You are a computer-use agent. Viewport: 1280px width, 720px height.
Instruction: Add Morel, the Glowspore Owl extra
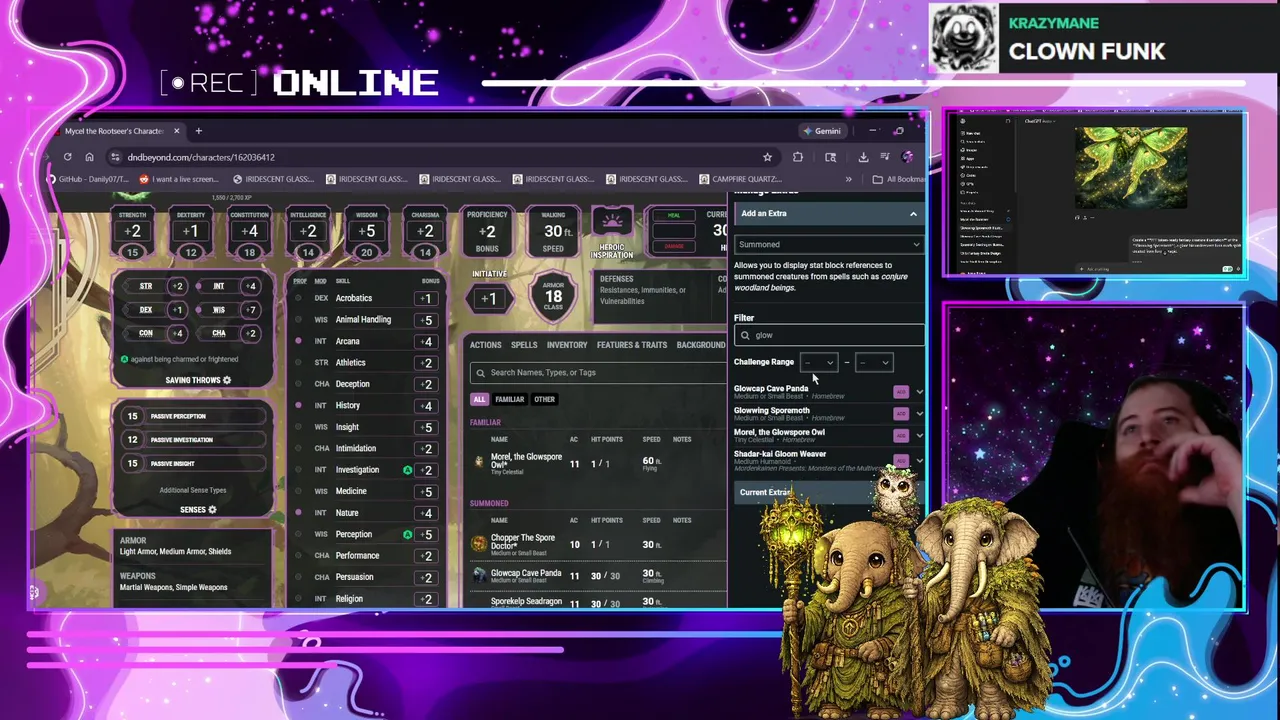901,436
